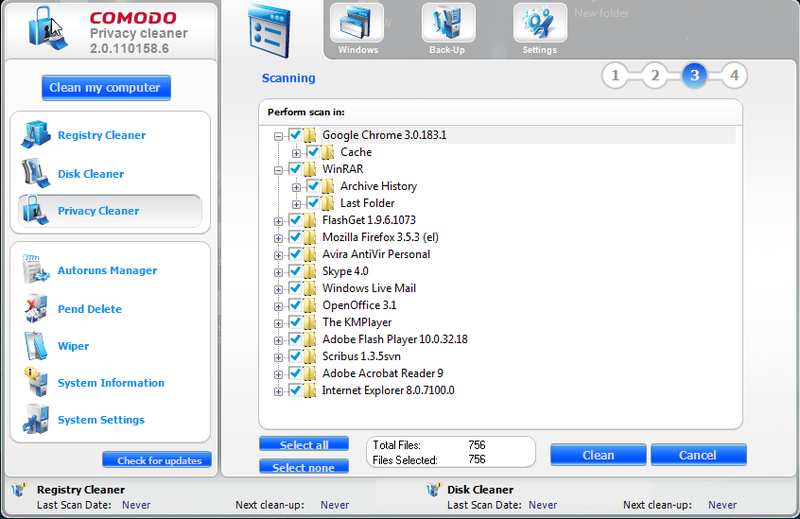Screen dimensions: 800x519
Task: Open Autoruns Manager from the sidebar
Action: (107, 270)
